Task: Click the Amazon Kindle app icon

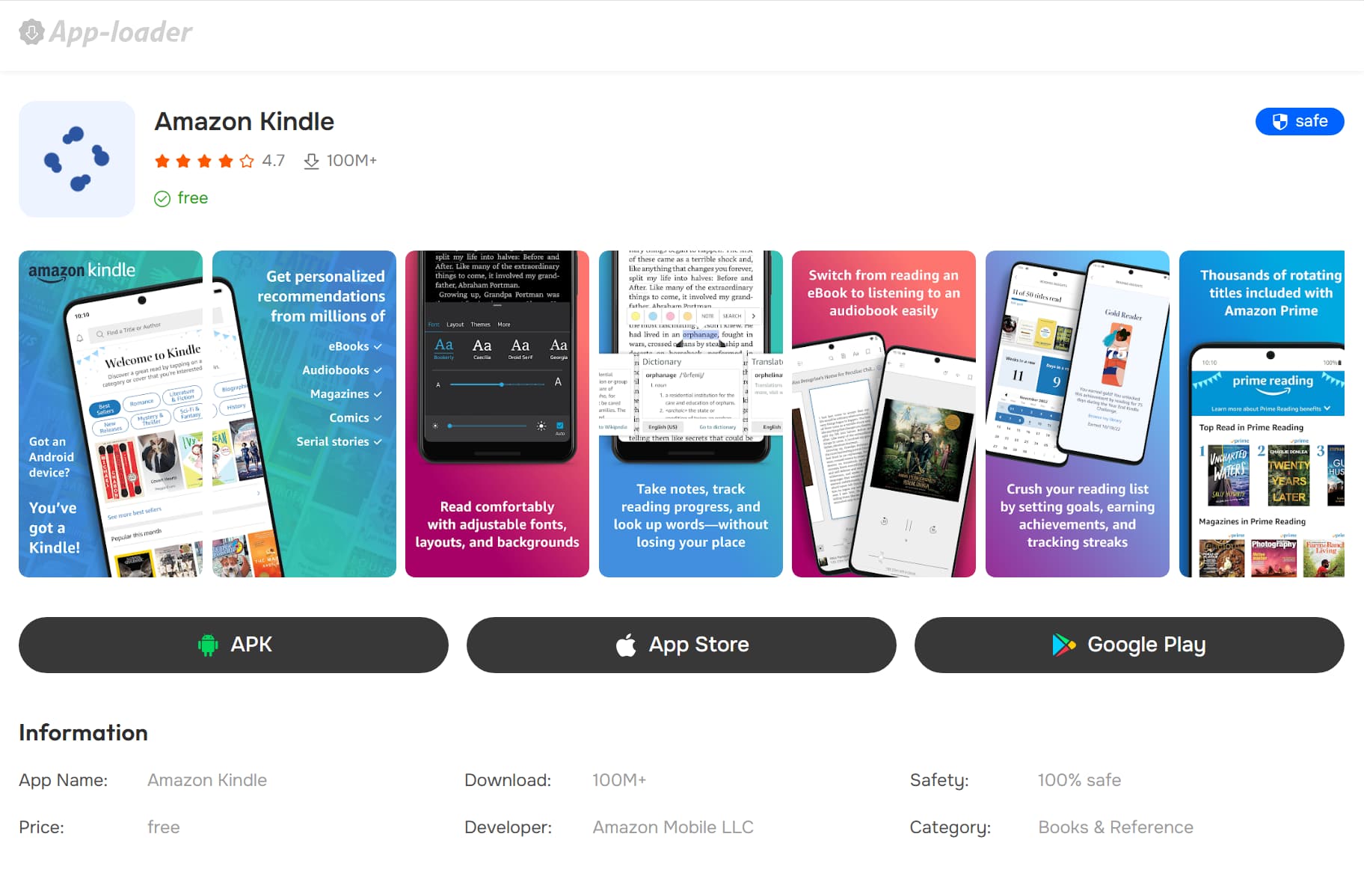Action: 77,159
